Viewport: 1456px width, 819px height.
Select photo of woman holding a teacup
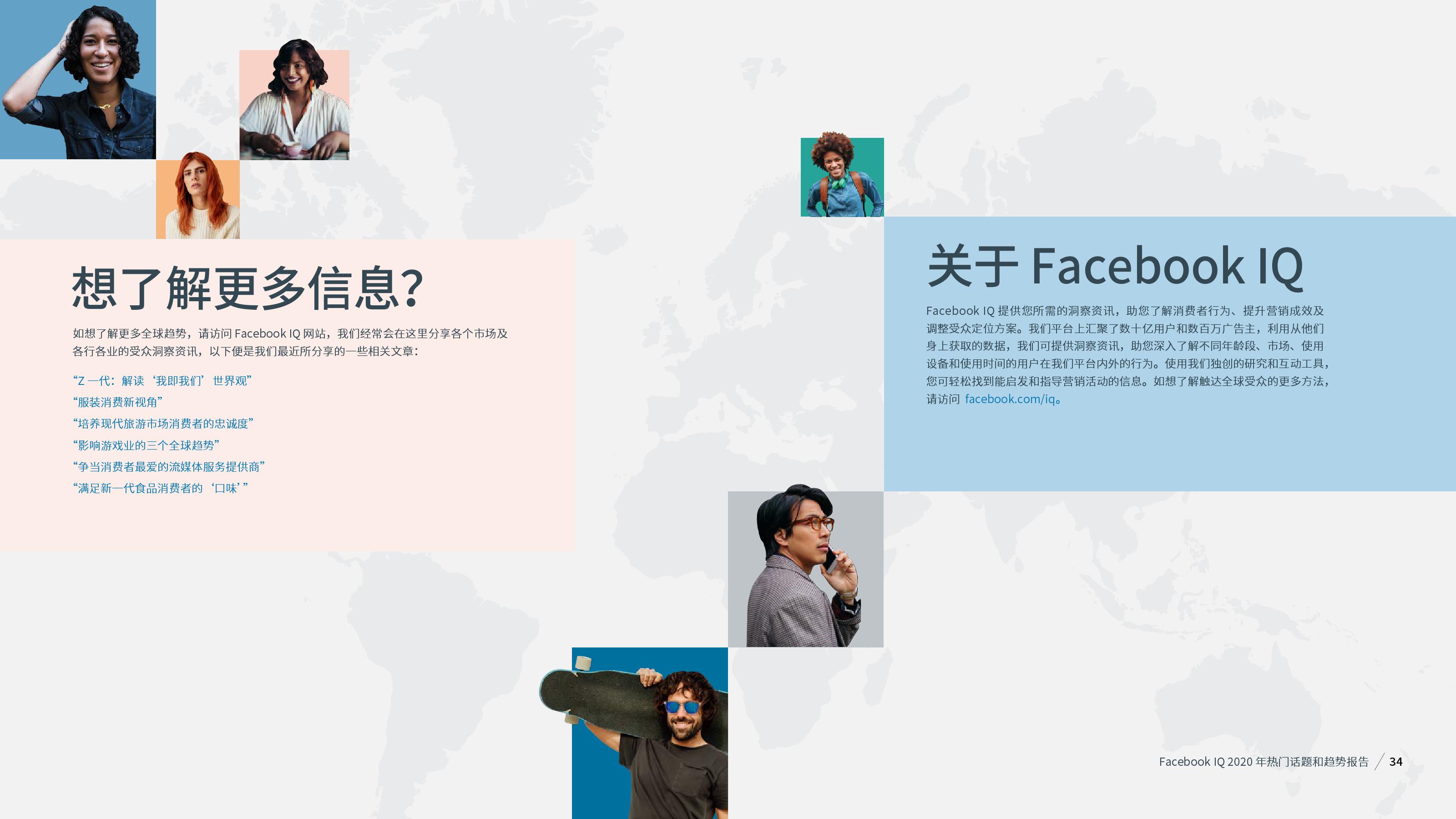click(294, 105)
